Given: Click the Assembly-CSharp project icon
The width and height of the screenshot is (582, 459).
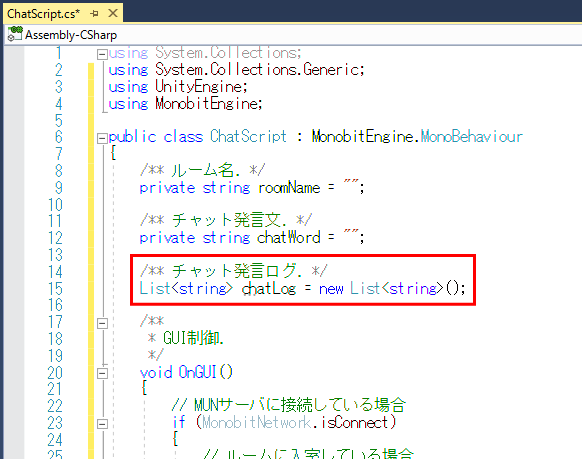Looking at the screenshot, I should click(15, 34).
